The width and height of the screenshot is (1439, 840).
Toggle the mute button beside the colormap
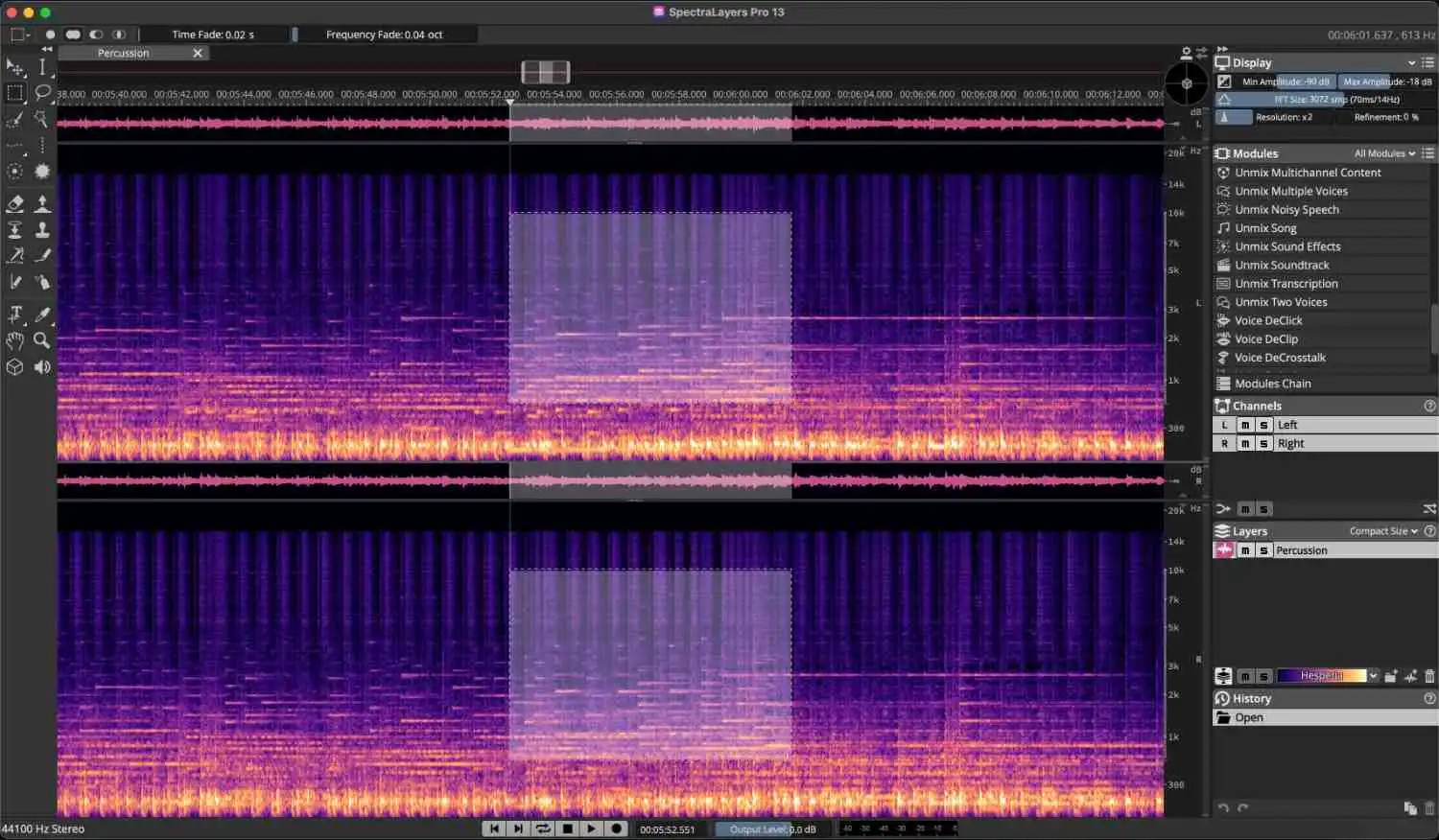[1245, 676]
